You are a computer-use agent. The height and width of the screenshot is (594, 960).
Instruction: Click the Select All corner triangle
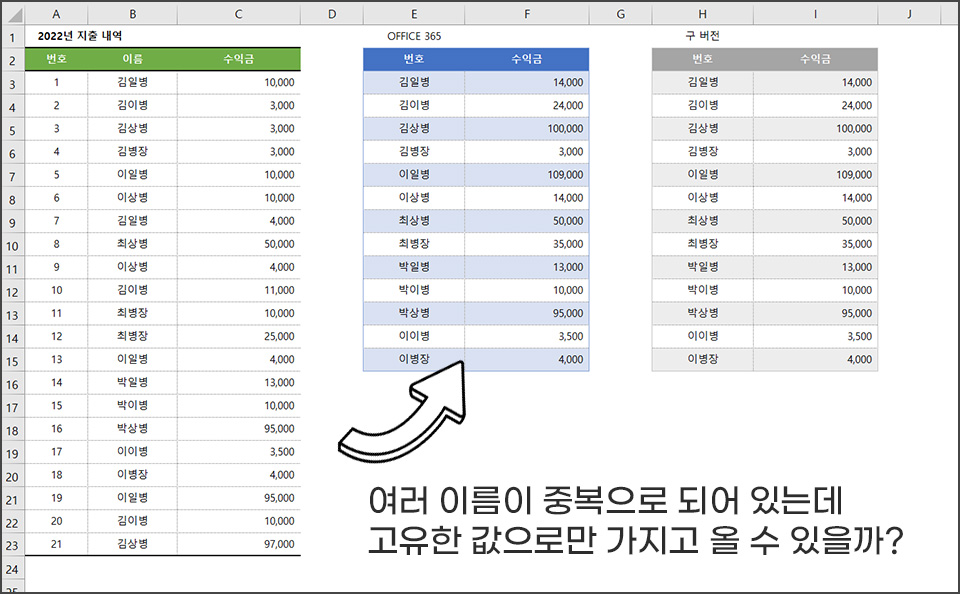[13, 14]
